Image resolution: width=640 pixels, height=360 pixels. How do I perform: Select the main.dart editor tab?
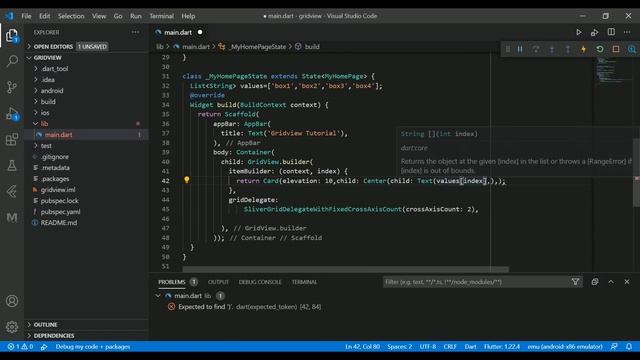tap(178, 32)
